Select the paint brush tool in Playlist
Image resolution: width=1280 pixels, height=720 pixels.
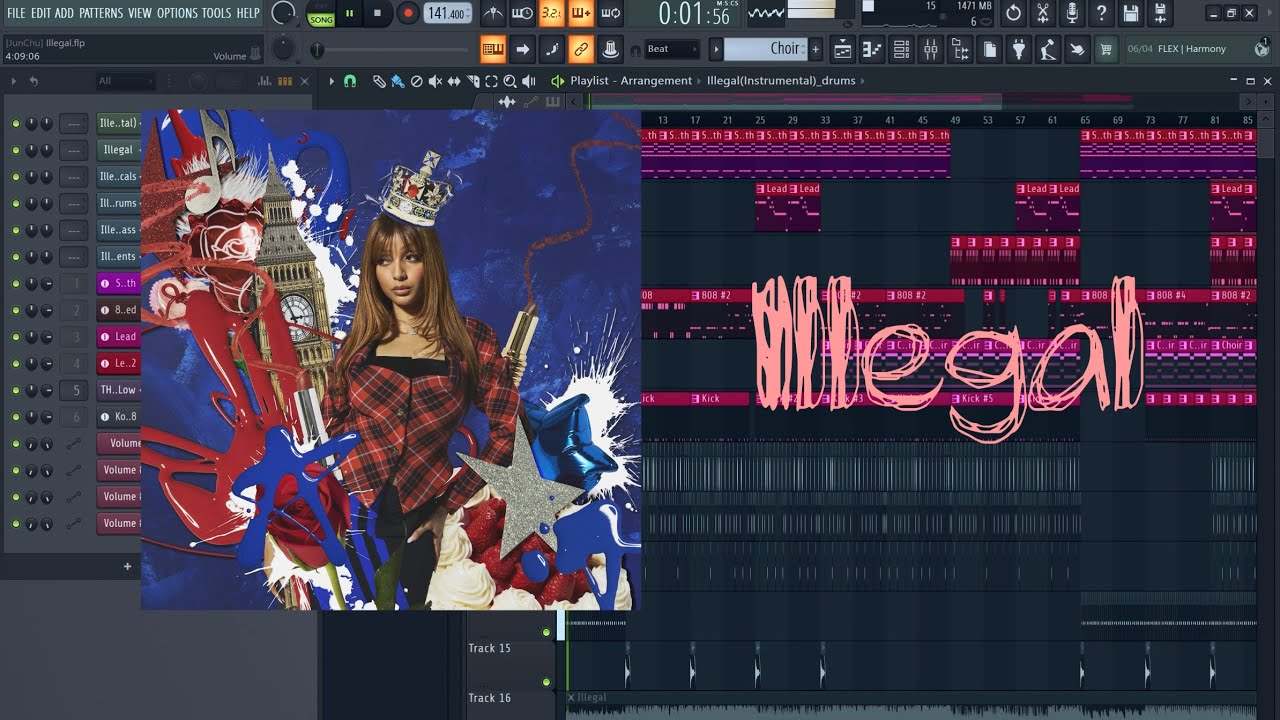click(398, 81)
